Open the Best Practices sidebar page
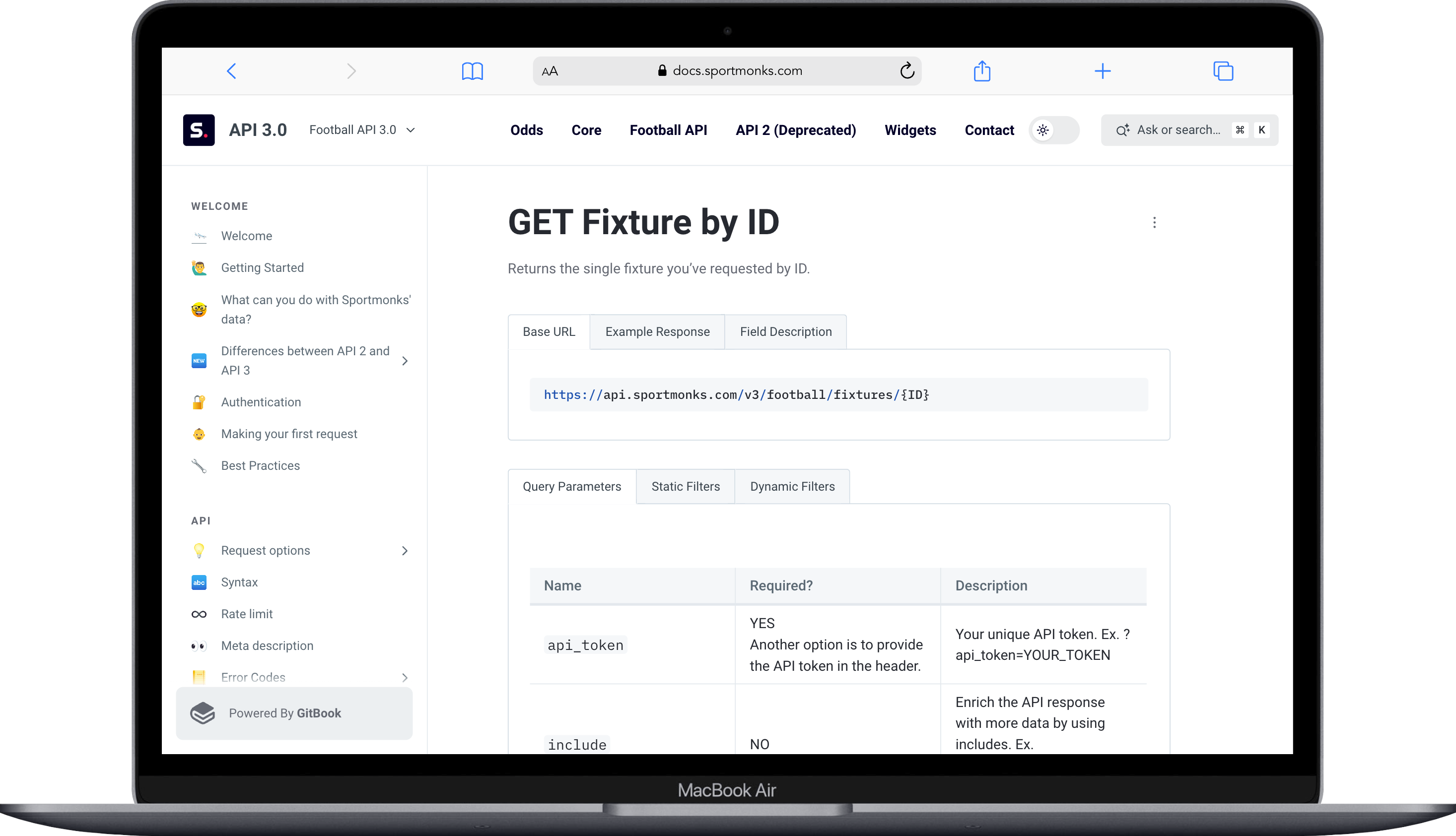 click(260, 466)
